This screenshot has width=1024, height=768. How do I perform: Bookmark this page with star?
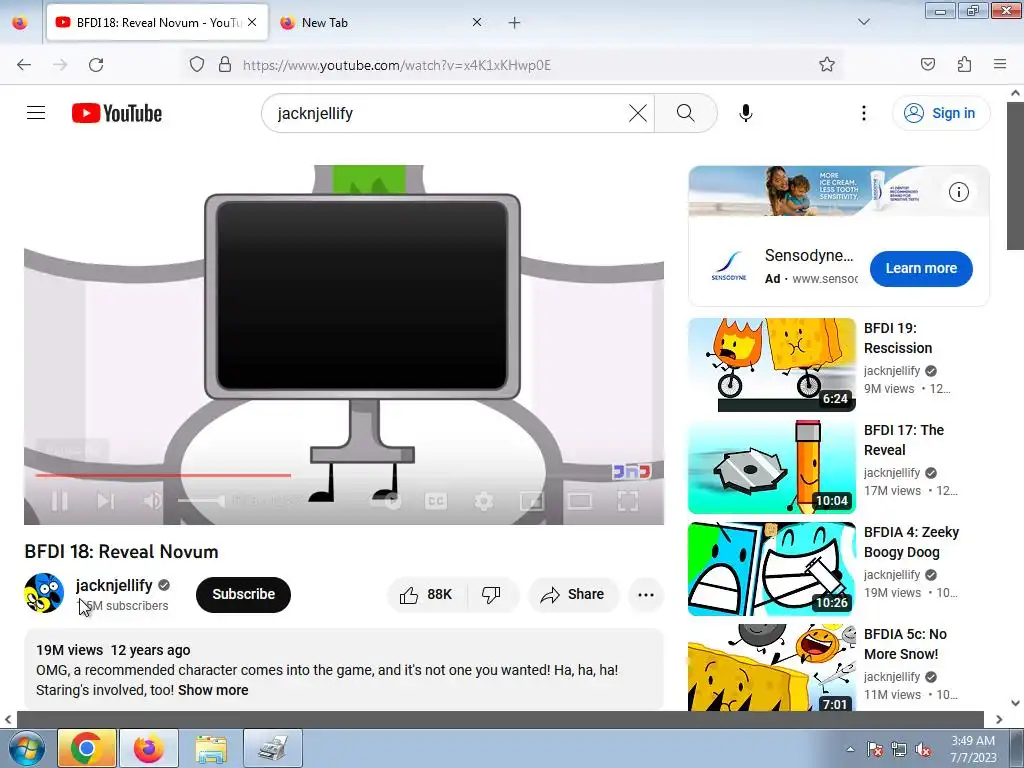[827, 65]
